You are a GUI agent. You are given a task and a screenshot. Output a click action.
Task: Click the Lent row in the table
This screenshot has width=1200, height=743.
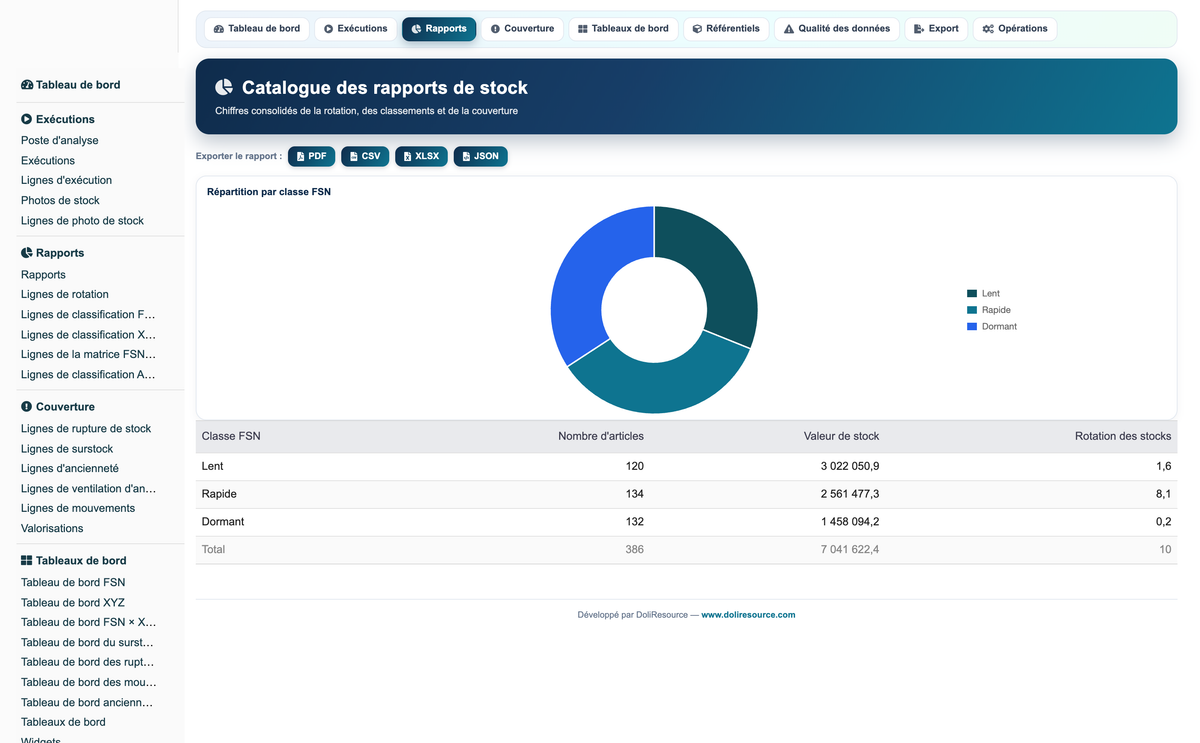click(686, 467)
